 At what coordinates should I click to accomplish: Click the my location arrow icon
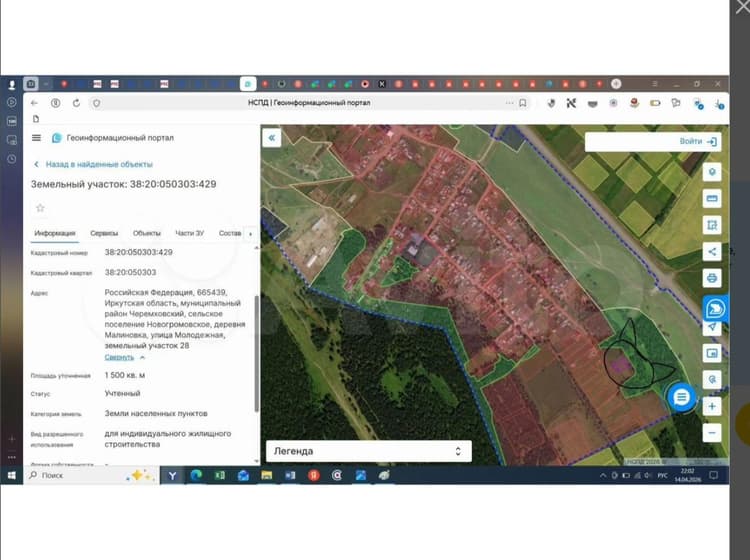(712, 327)
